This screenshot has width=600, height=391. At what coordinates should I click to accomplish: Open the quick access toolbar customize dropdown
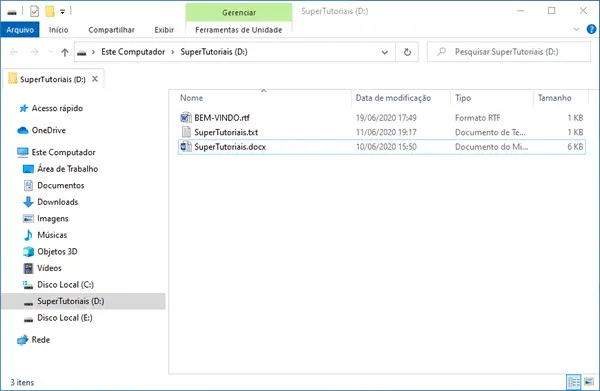pos(62,11)
